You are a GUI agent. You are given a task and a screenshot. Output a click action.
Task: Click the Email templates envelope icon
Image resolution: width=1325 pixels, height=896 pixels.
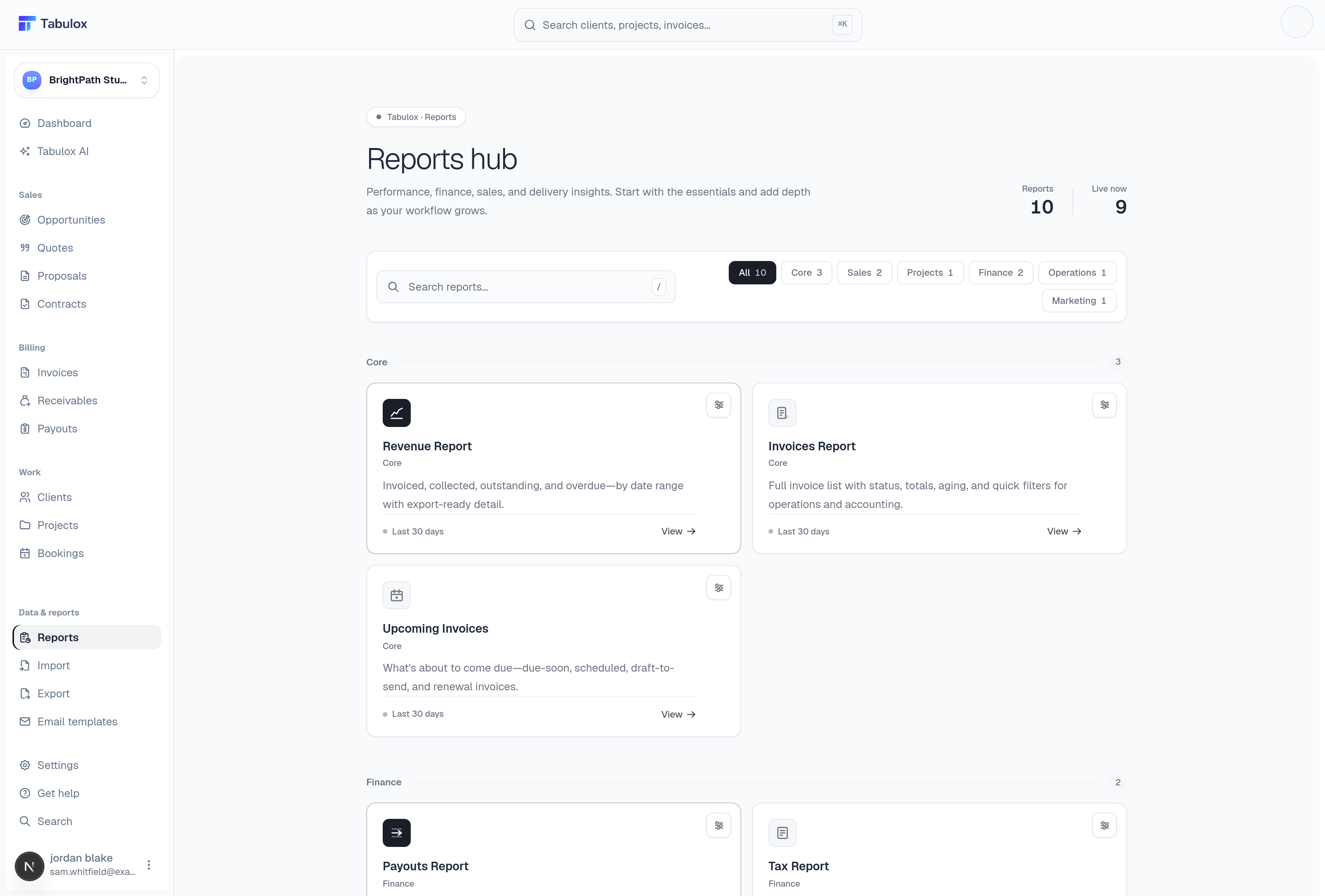(25, 721)
